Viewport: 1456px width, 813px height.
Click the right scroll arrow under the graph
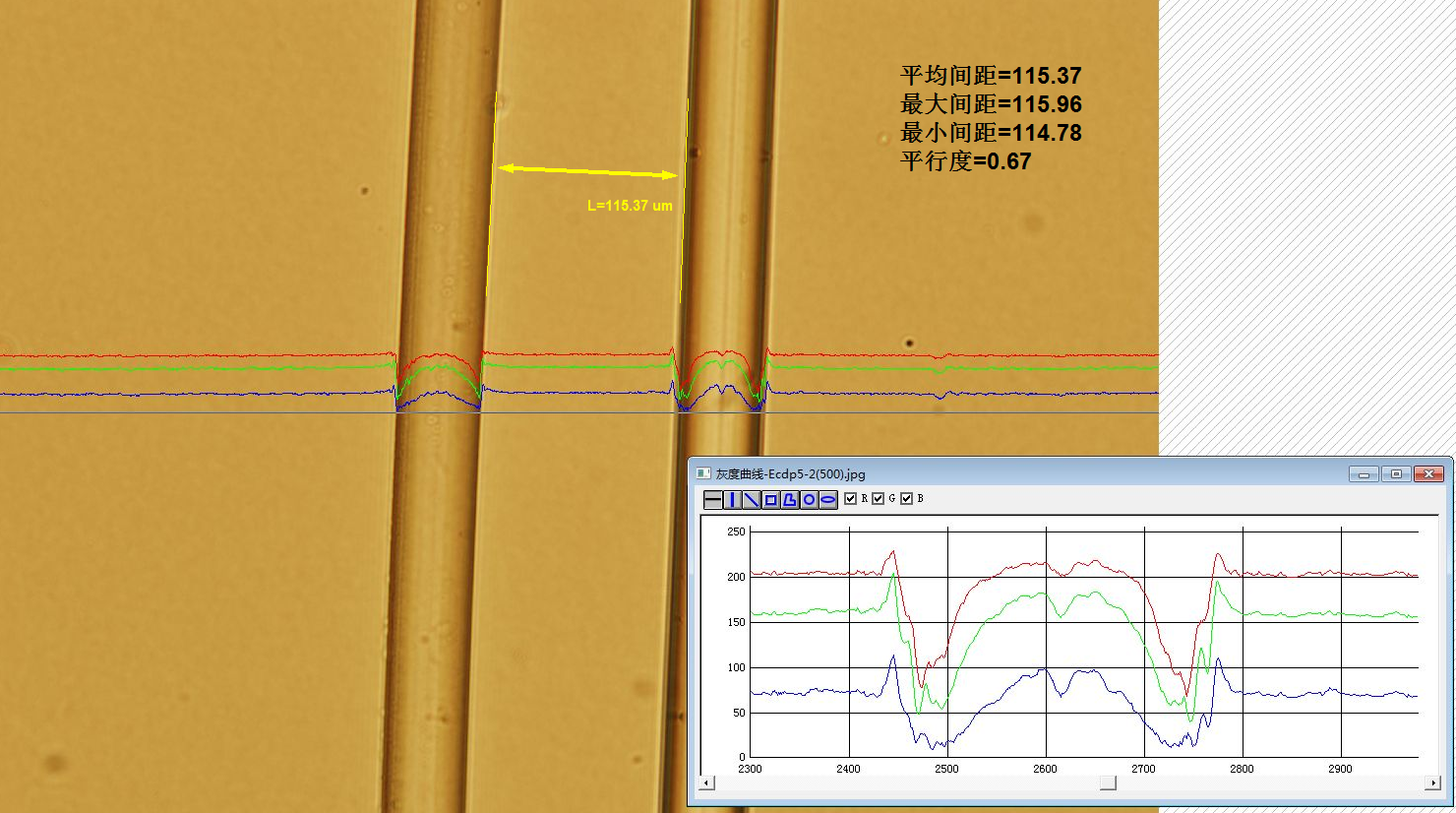(1432, 783)
